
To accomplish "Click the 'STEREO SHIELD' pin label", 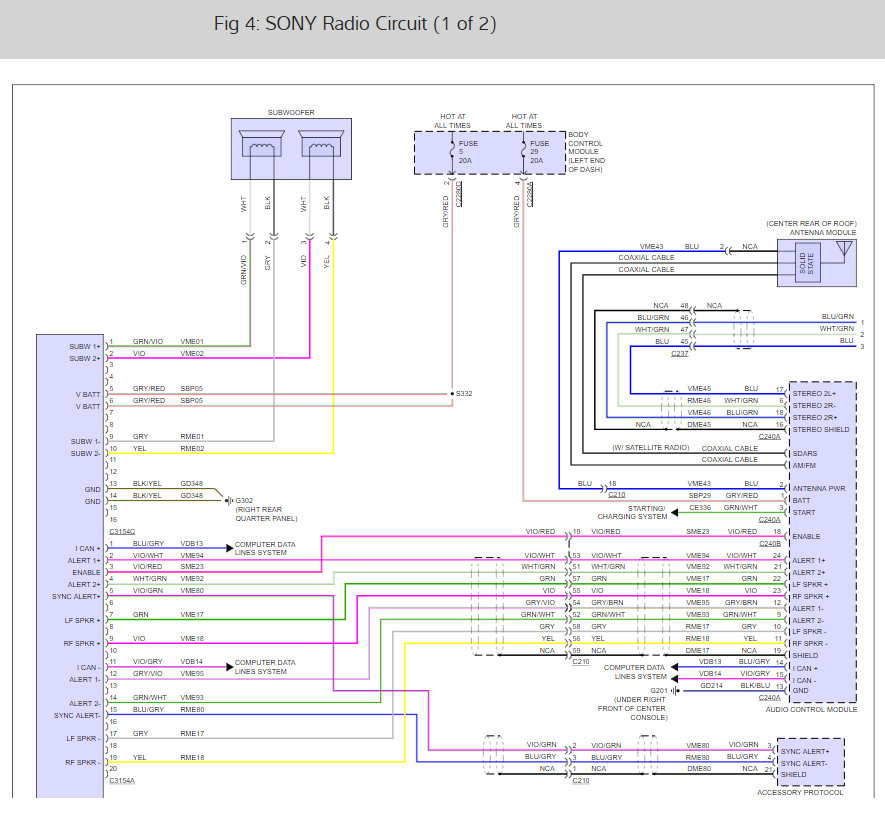I will coord(821,430).
